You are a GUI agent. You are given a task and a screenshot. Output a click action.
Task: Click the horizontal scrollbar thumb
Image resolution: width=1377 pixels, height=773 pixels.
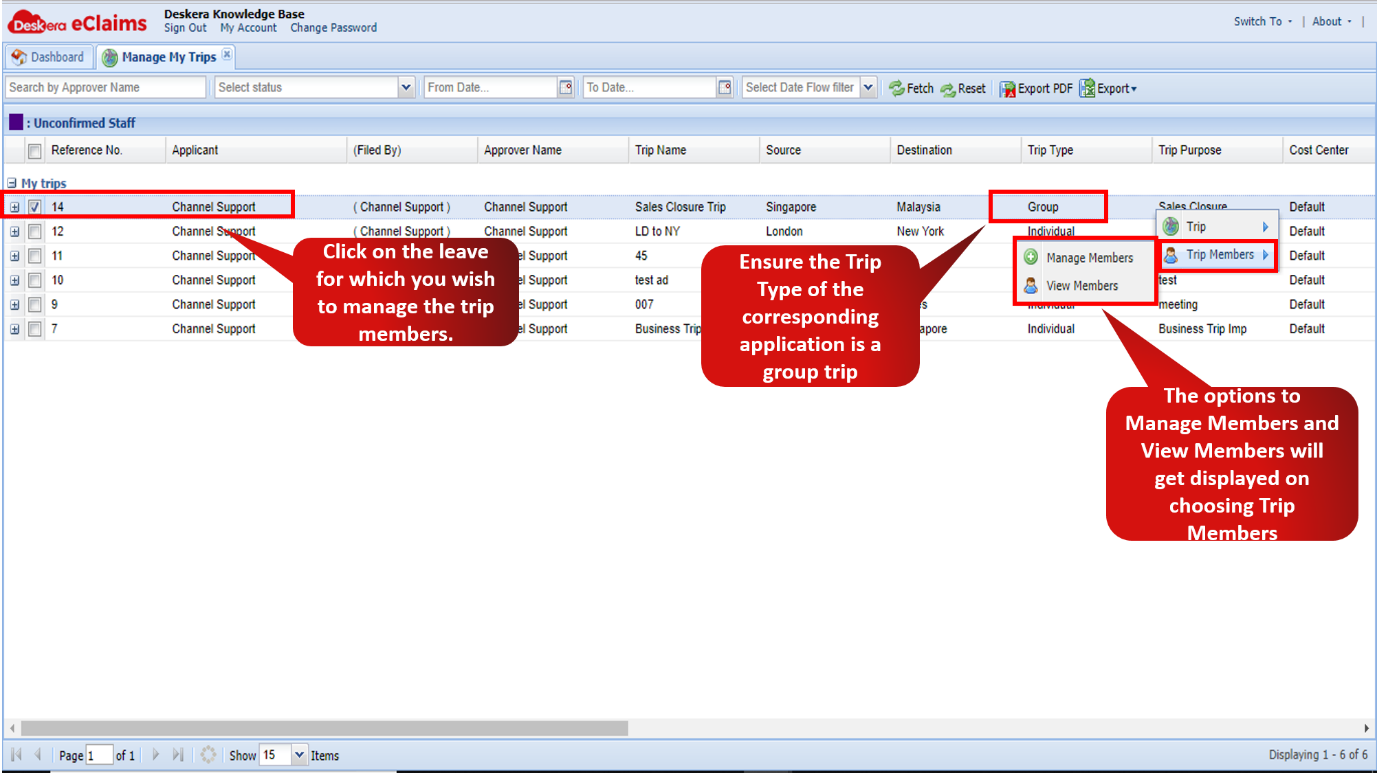click(x=324, y=728)
